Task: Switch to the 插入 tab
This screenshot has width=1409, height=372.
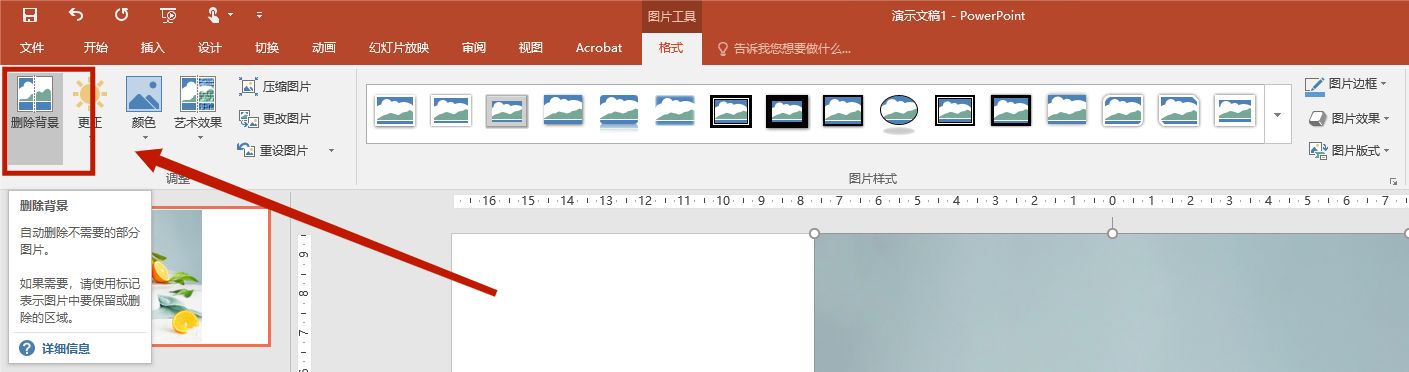Action: (153, 48)
